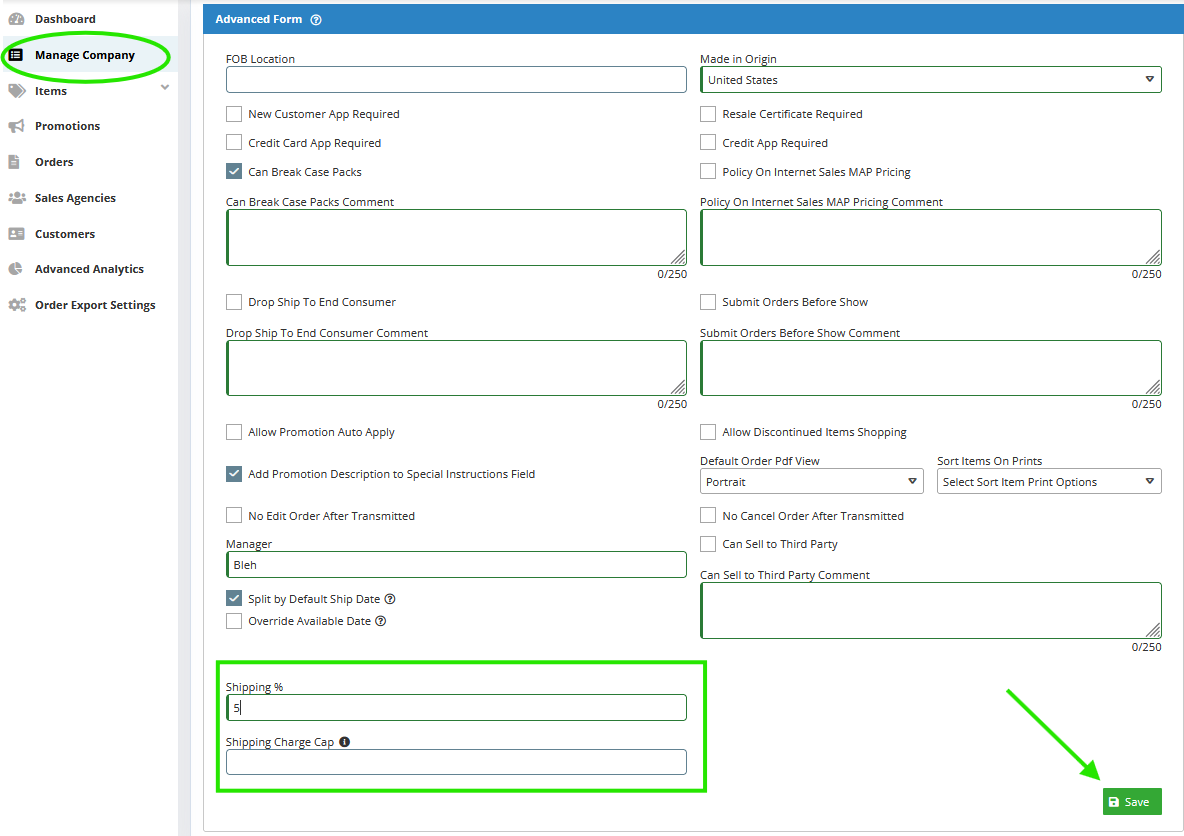Viewport: 1184px width, 836px height.
Task: Focus Submit Orders Before Show Comment box
Action: (x=930, y=368)
